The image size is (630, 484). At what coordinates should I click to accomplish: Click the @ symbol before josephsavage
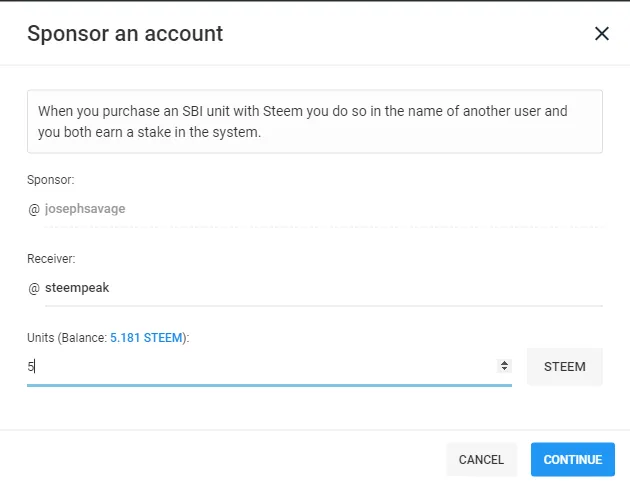tap(33, 209)
